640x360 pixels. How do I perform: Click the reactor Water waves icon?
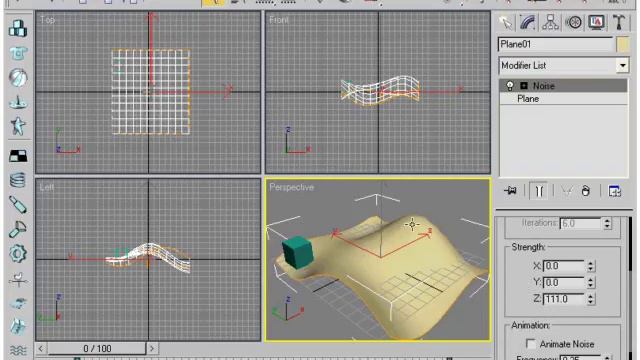click(18, 350)
